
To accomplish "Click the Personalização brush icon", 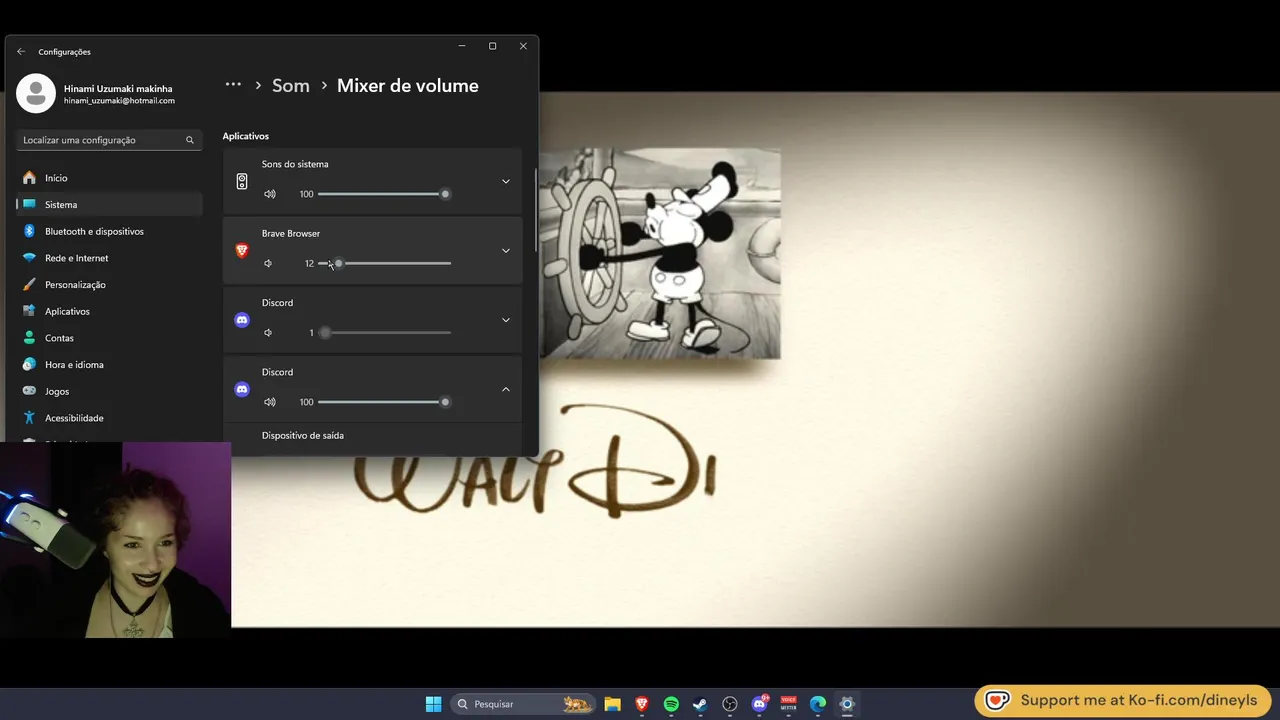I will click(x=29, y=284).
